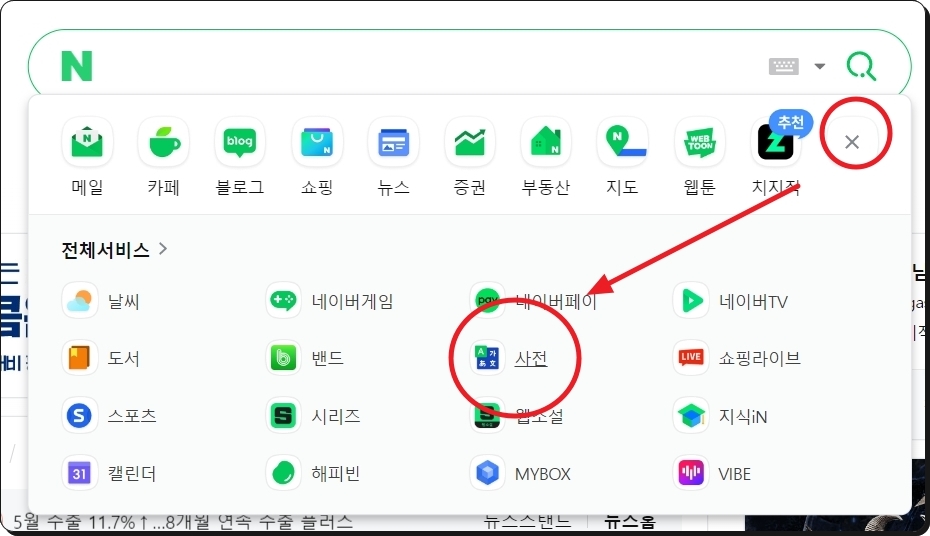Click the 쇼핑라이브 LIVE icon

click(691, 358)
